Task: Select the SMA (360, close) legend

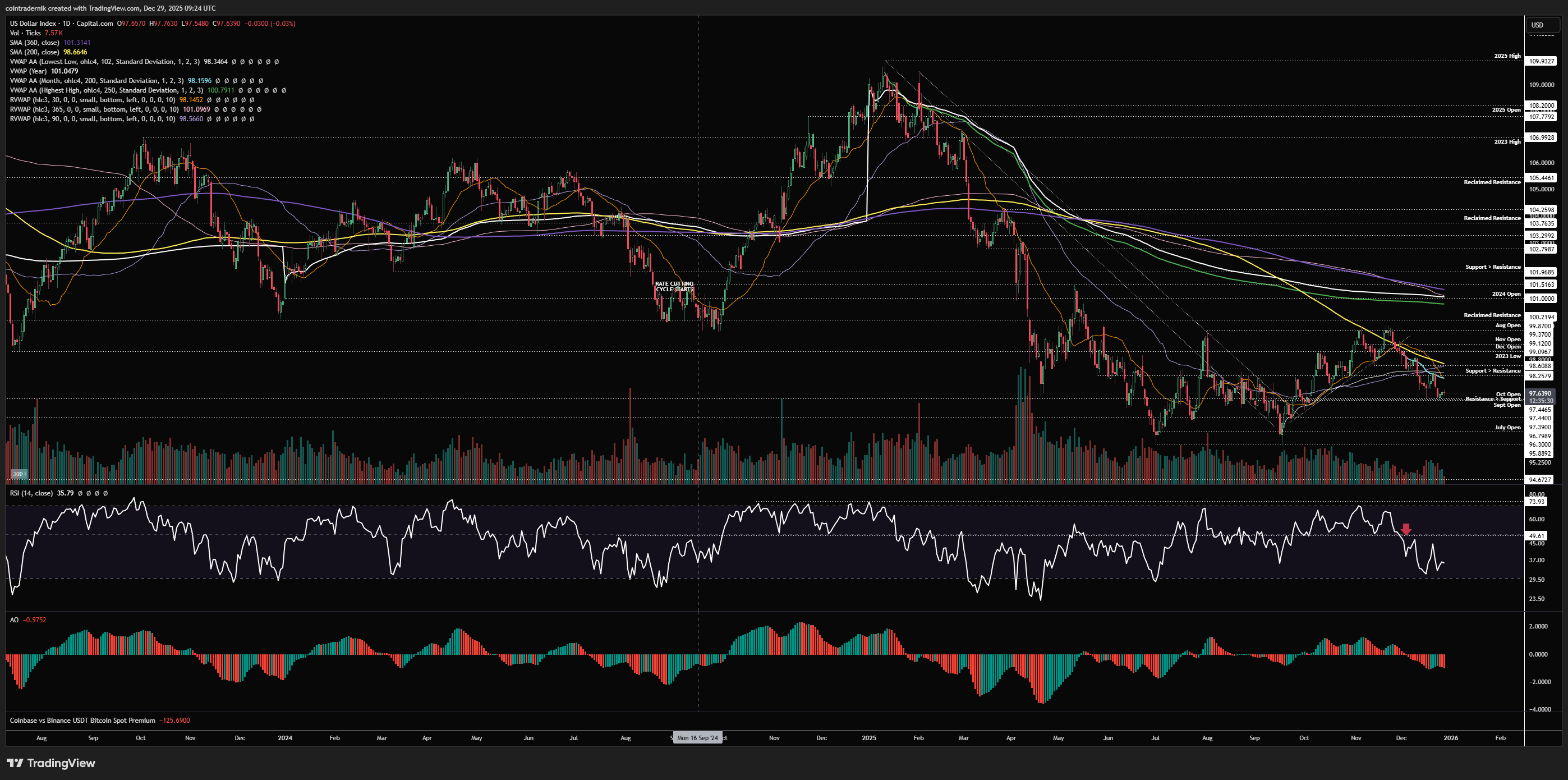Action: pos(35,43)
